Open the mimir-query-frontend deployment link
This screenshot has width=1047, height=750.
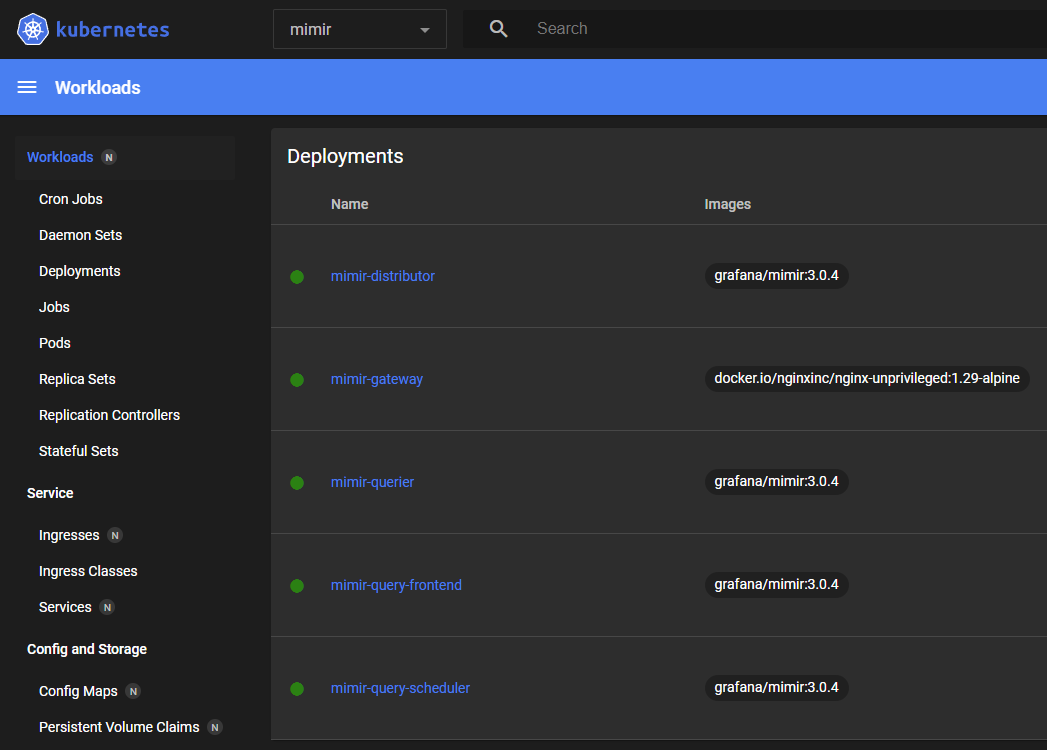tap(396, 585)
